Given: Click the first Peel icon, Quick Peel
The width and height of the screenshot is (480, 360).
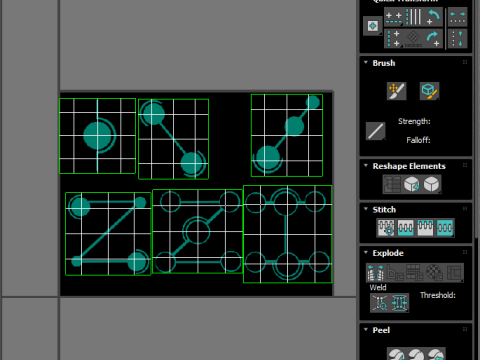Looking at the screenshot, I should click(396, 354).
